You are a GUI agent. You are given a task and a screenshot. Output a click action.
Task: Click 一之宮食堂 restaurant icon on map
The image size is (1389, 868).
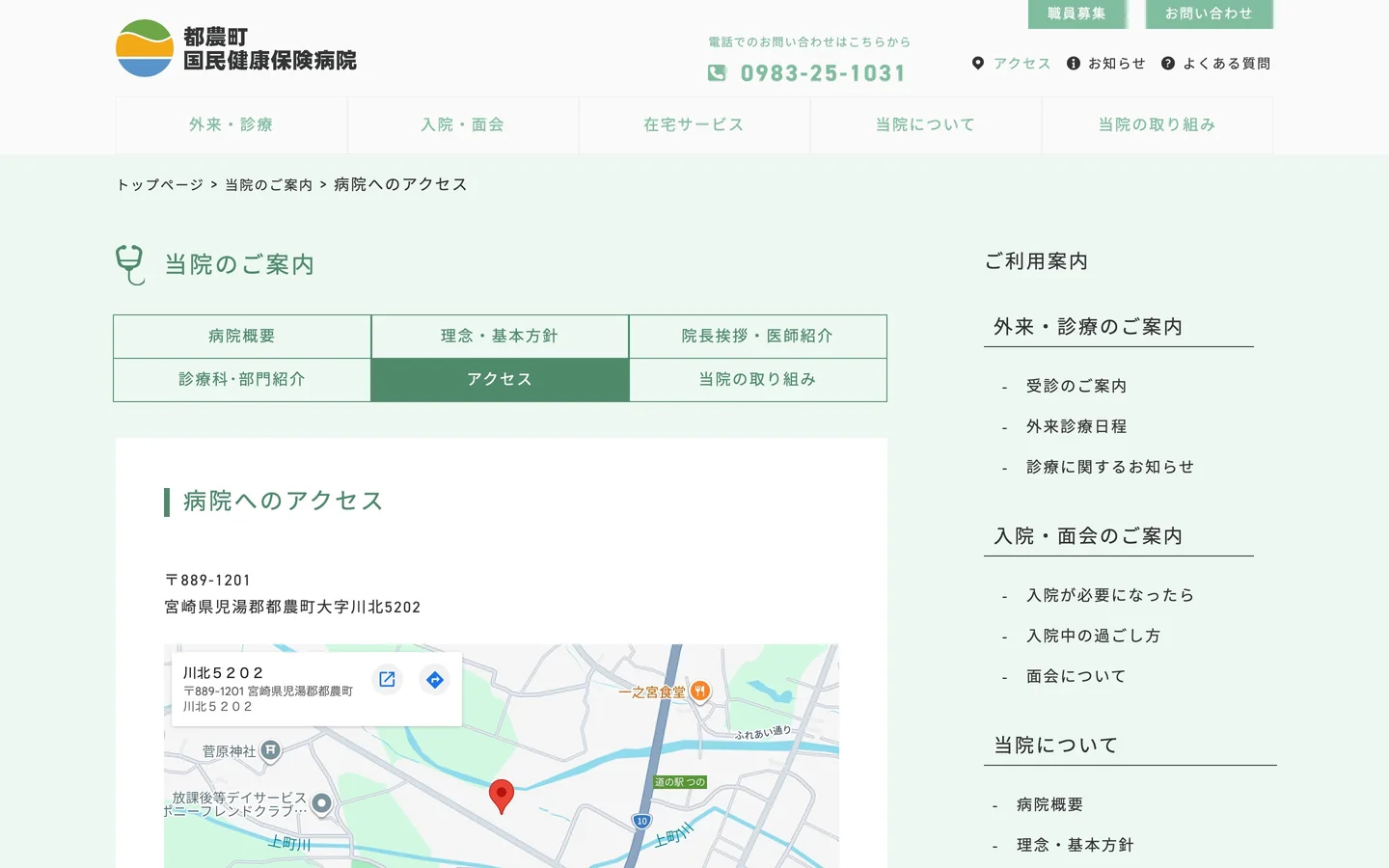click(x=701, y=691)
